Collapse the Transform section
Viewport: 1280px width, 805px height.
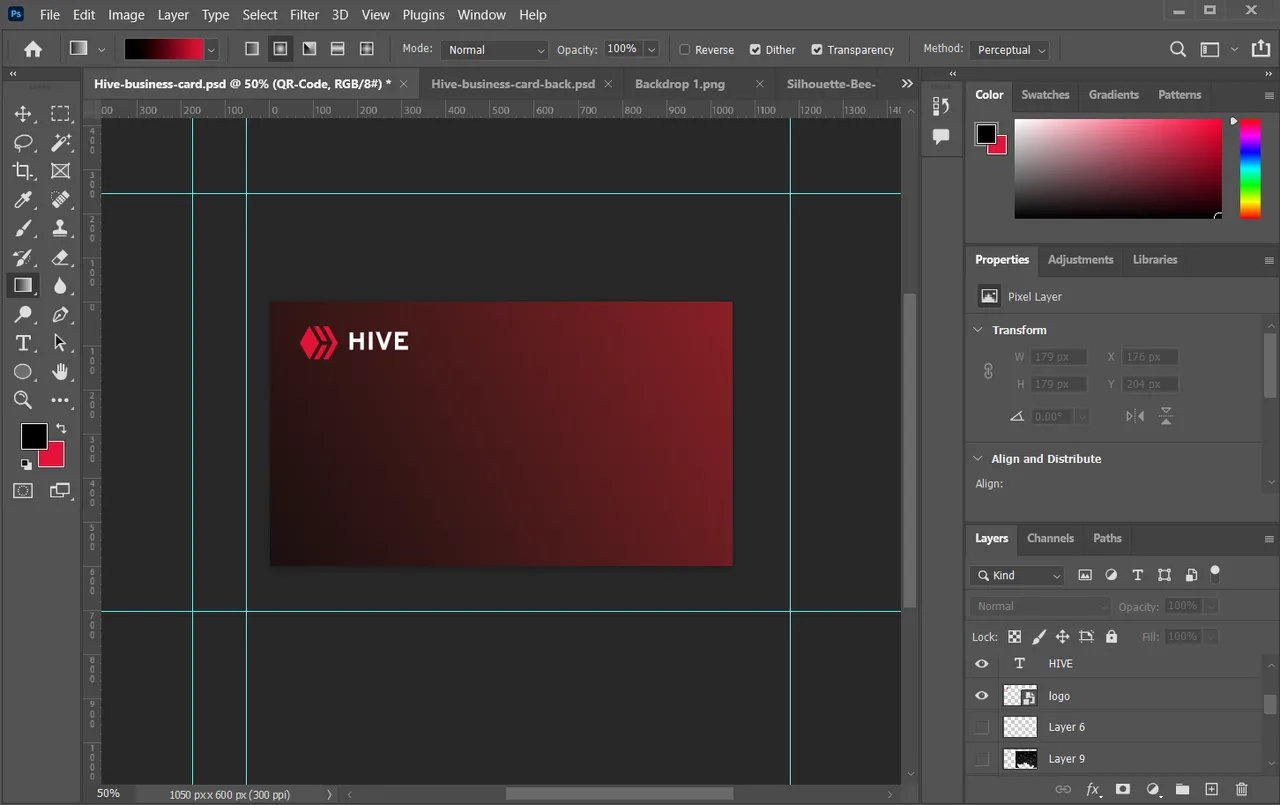[978, 330]
